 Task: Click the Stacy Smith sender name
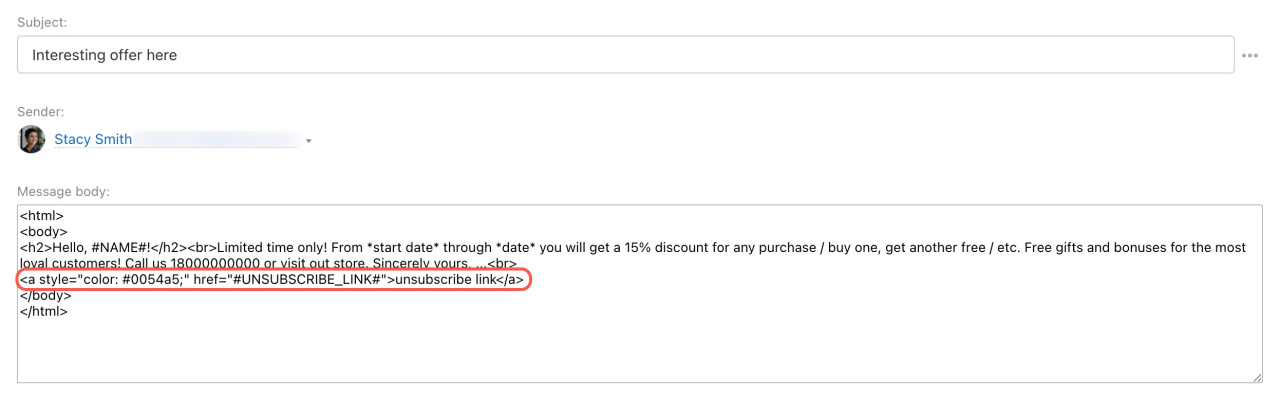click(x=93, y=140)
